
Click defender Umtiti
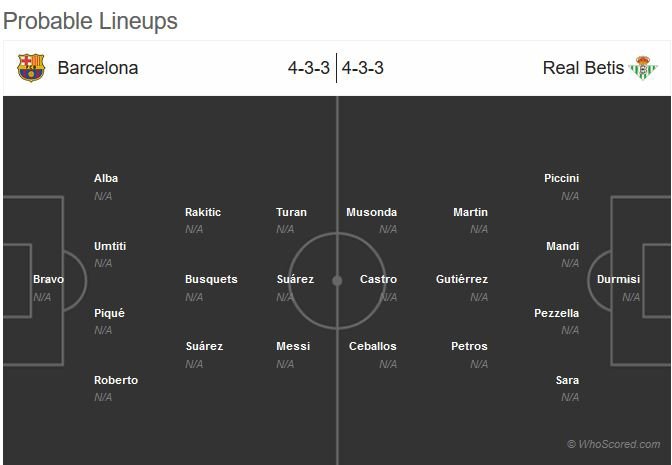point(110,246)
